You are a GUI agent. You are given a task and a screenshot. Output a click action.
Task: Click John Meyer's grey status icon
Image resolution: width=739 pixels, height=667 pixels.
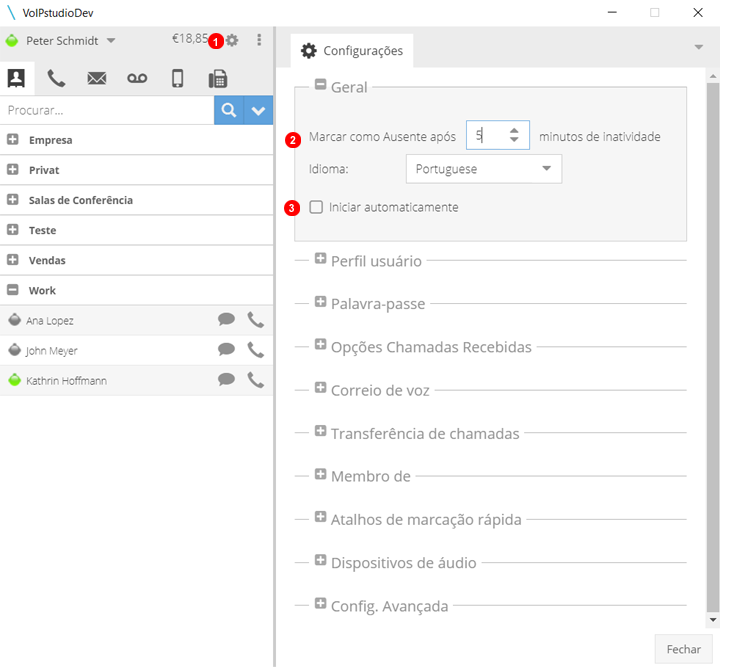pos(15,350)
